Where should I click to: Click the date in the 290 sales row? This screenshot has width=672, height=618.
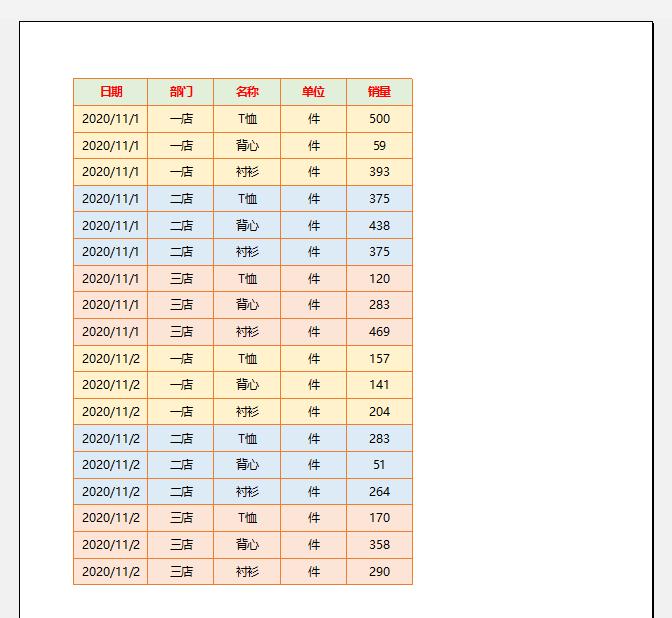(111, 572)
